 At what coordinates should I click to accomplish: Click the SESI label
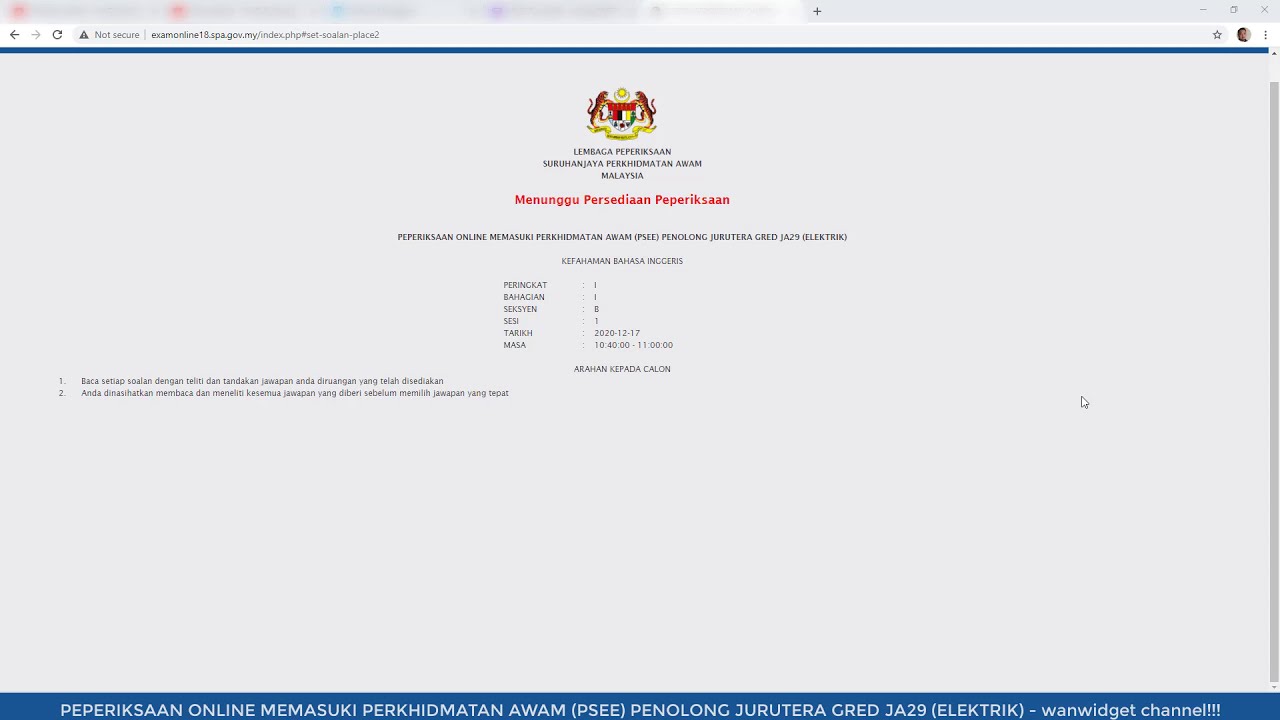point(511,321)
